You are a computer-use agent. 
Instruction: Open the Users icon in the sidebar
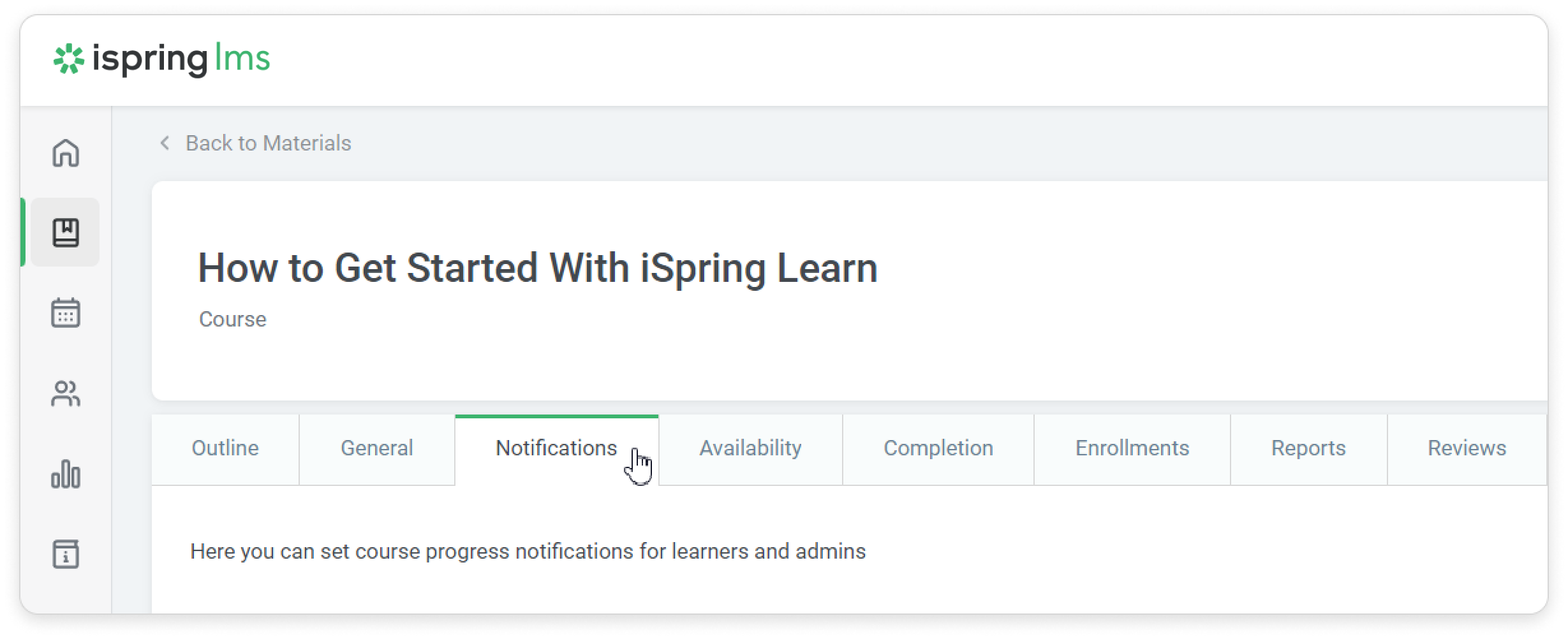coord(66,393)
